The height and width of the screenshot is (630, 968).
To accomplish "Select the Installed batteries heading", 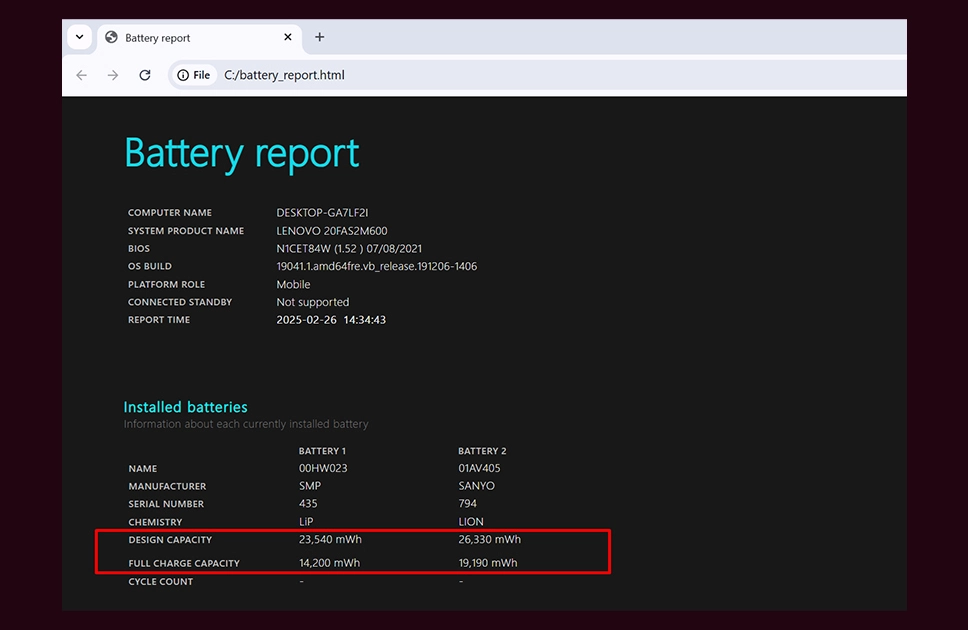I will [x=185, y=407].
